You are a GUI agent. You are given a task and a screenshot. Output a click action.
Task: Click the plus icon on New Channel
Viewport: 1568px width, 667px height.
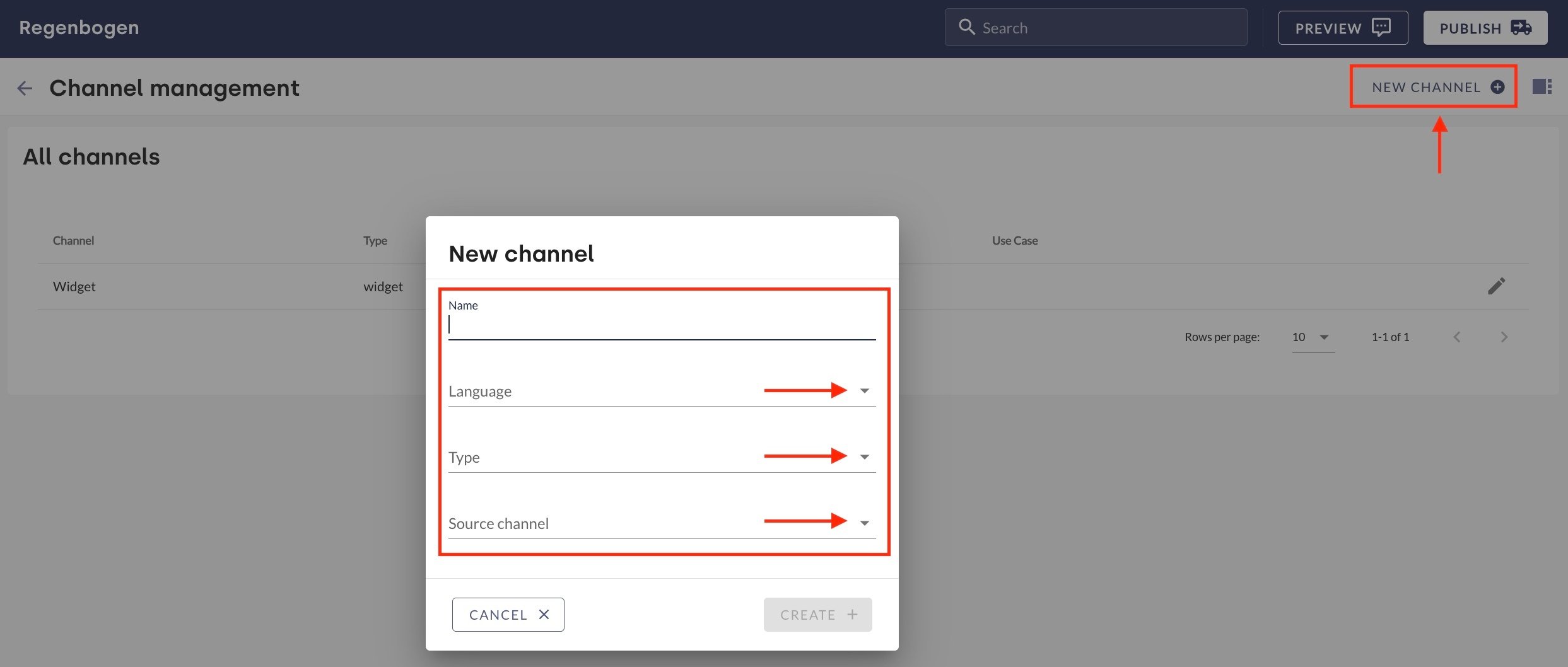[1497, 87]
